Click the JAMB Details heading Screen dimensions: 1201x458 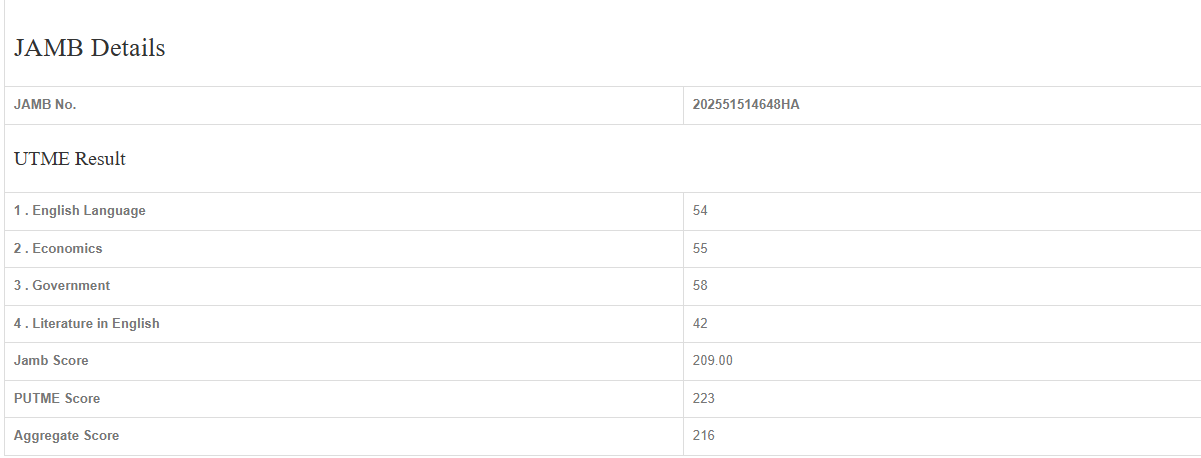[90, 48]
